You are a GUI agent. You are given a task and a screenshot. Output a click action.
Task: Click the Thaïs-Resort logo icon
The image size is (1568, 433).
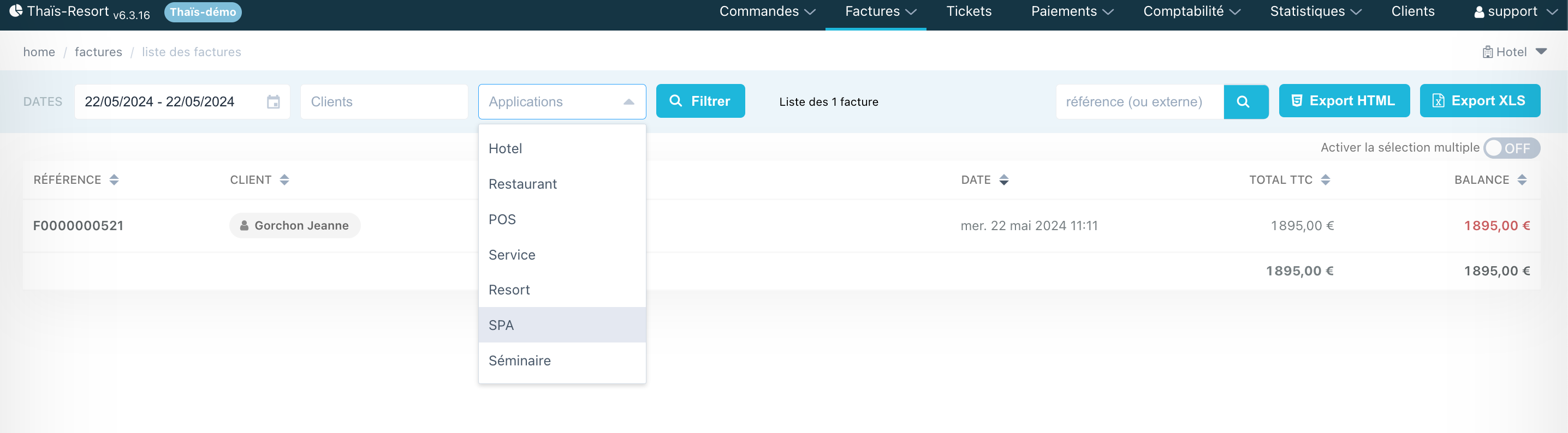coord(16,11)
